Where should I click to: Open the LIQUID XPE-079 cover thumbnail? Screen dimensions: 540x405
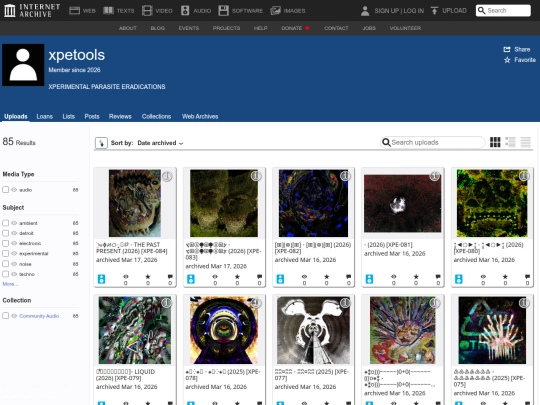tap(135, 330)
